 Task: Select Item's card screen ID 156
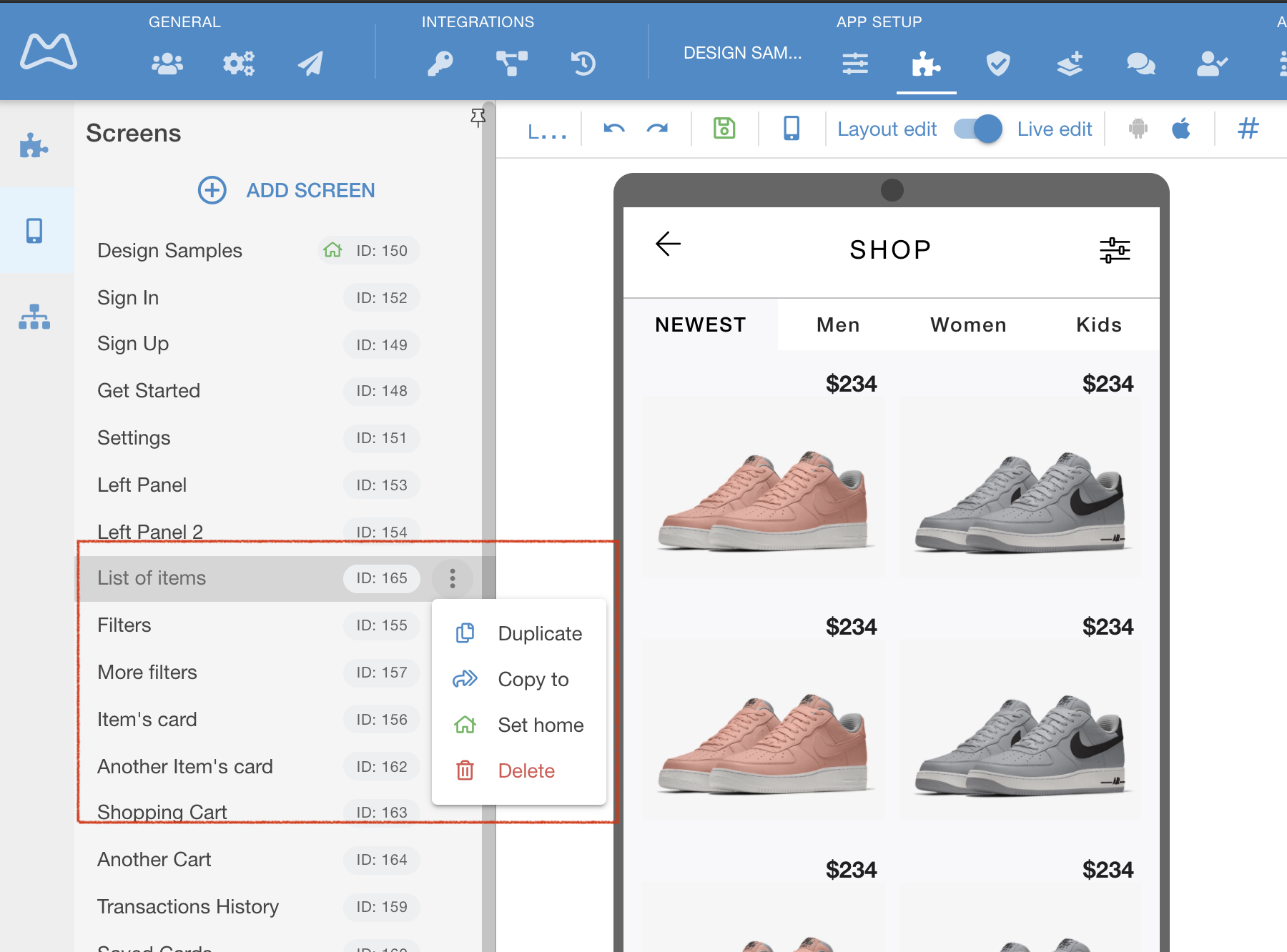[x=254, y=720]
